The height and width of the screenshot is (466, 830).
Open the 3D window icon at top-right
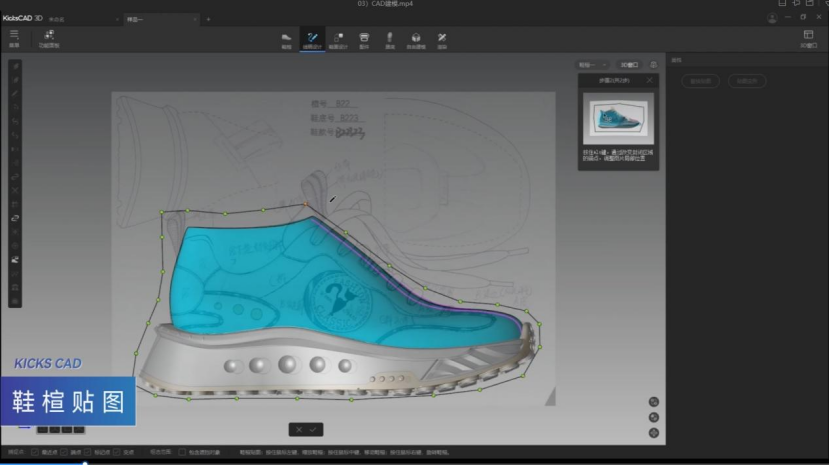click(808, 36)
